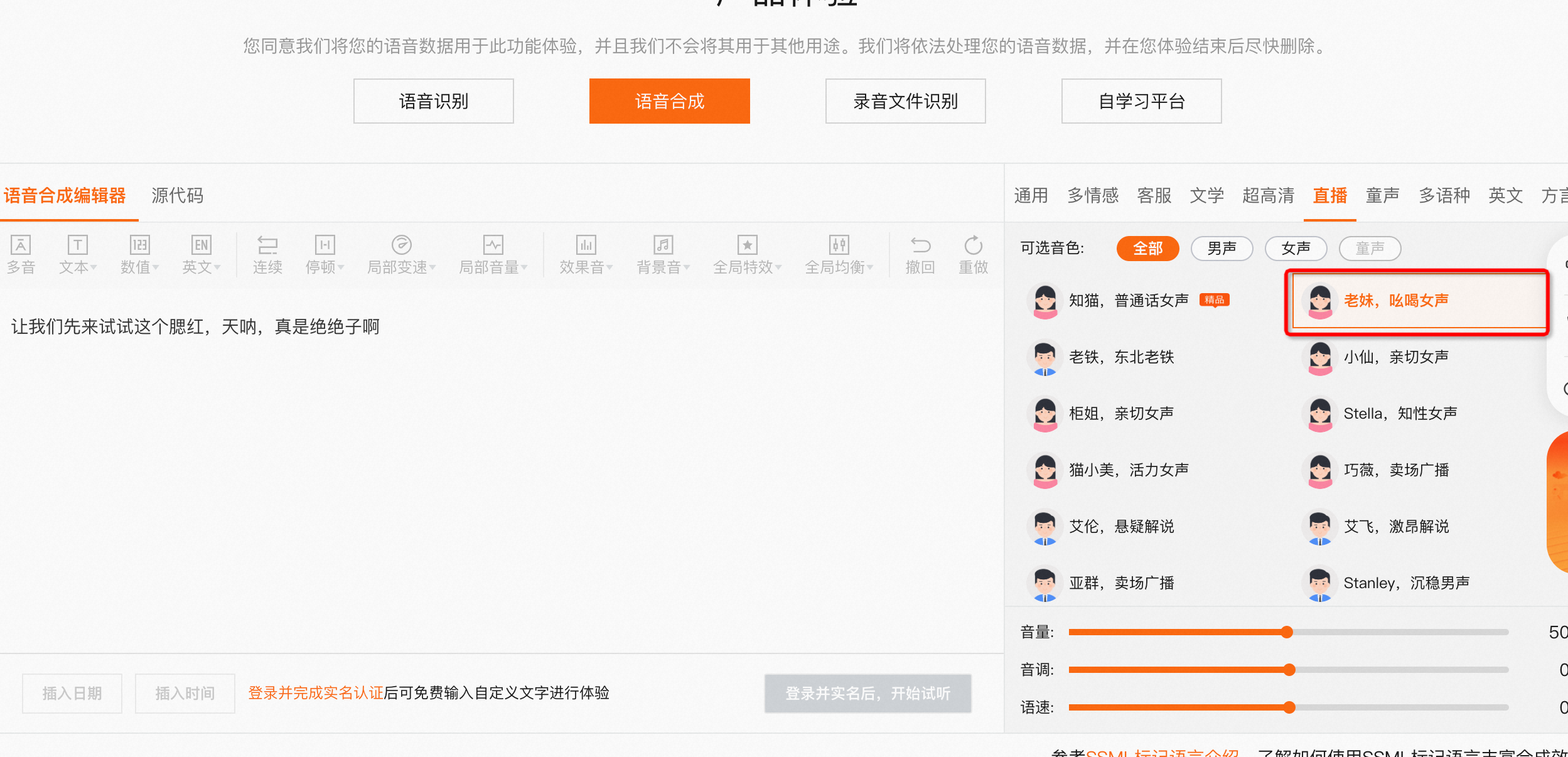Image resolution: width=1568 pixels, height=757 pixels.
Task: Open the 背景音 dropdown
Action: (x=663, y=254)
